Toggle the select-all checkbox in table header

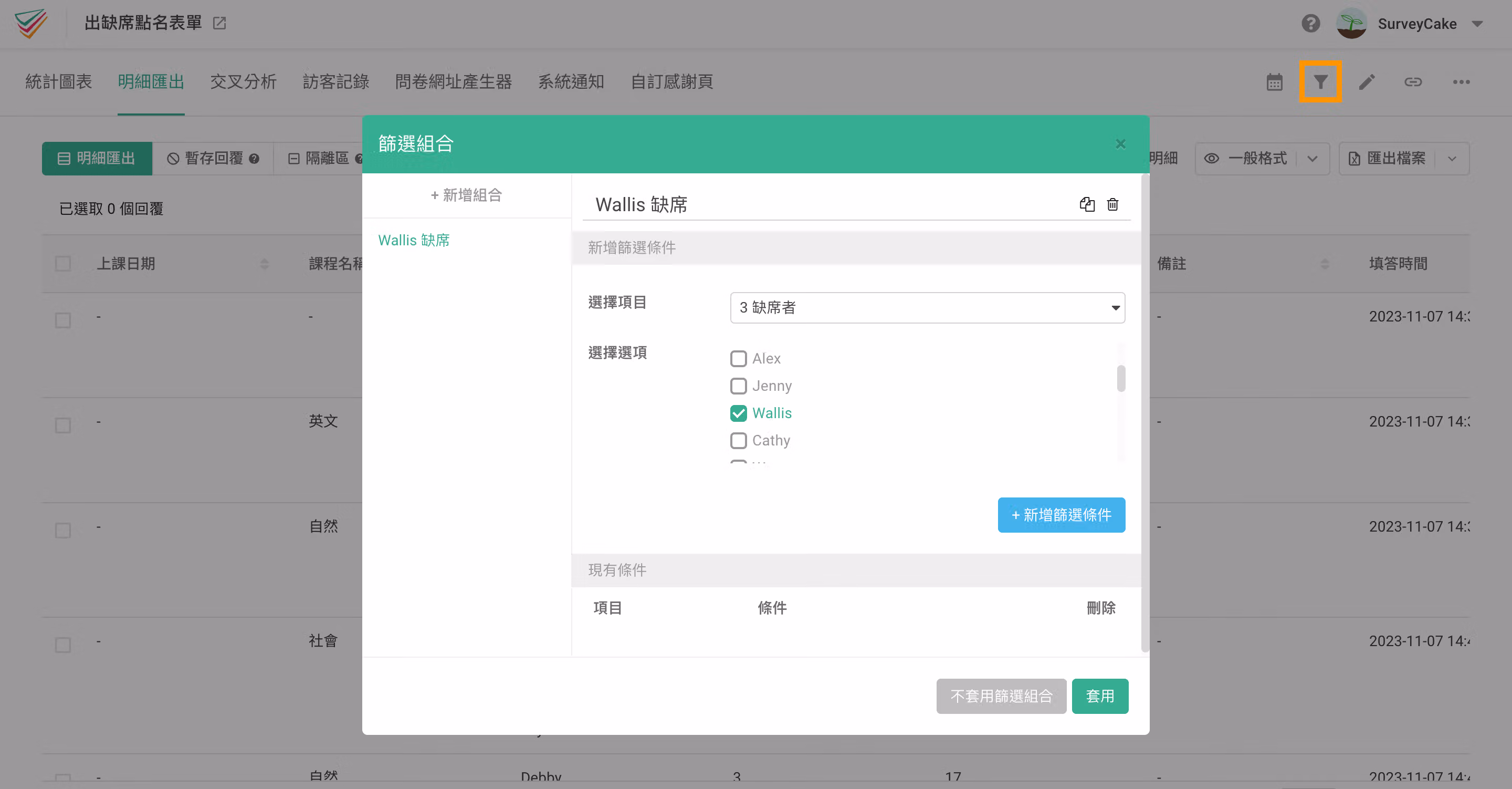click(x=63, y=264)
